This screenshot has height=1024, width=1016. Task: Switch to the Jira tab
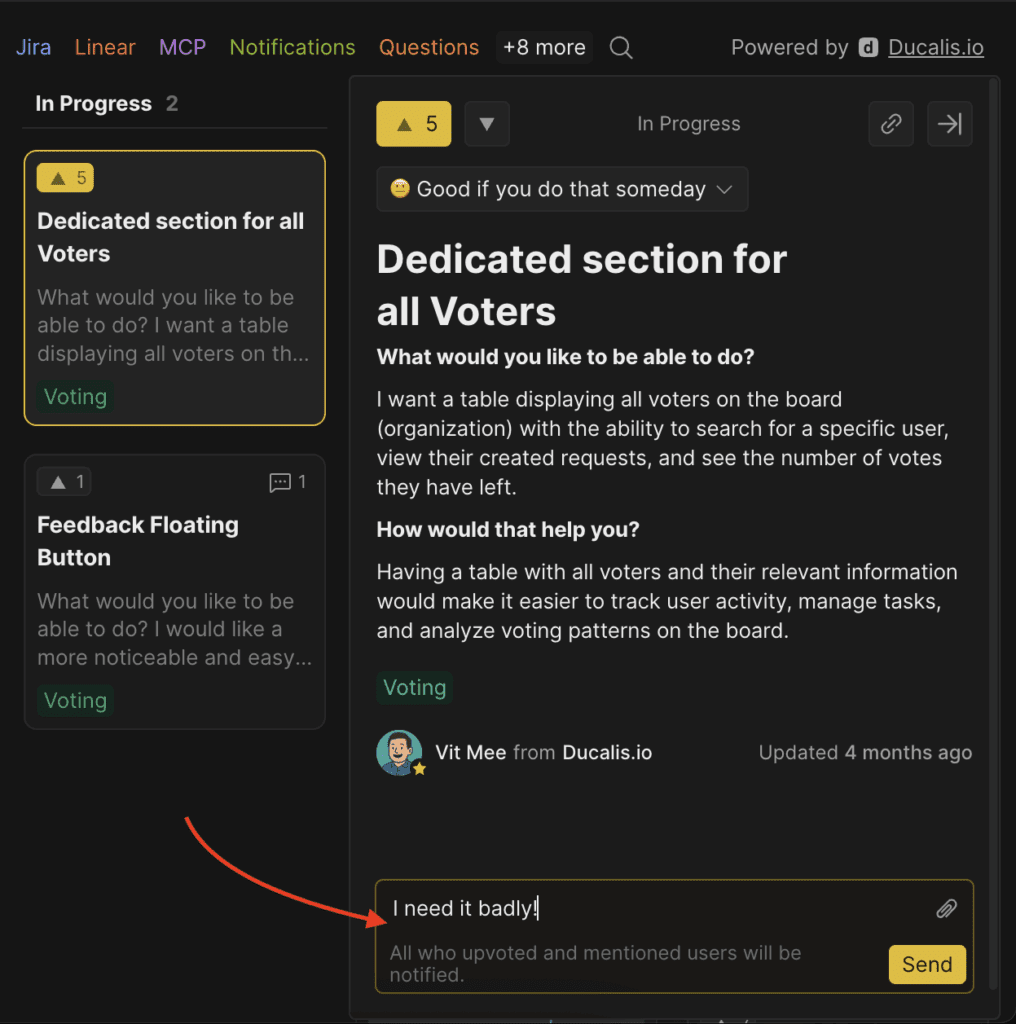pos(33,48)
